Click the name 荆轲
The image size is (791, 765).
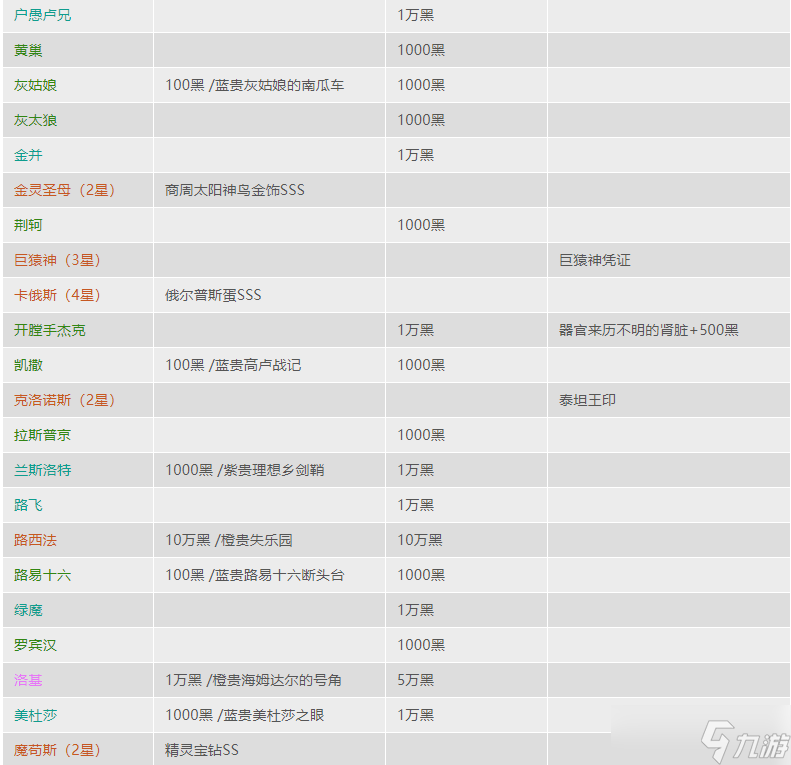click(x=28, y=225)
